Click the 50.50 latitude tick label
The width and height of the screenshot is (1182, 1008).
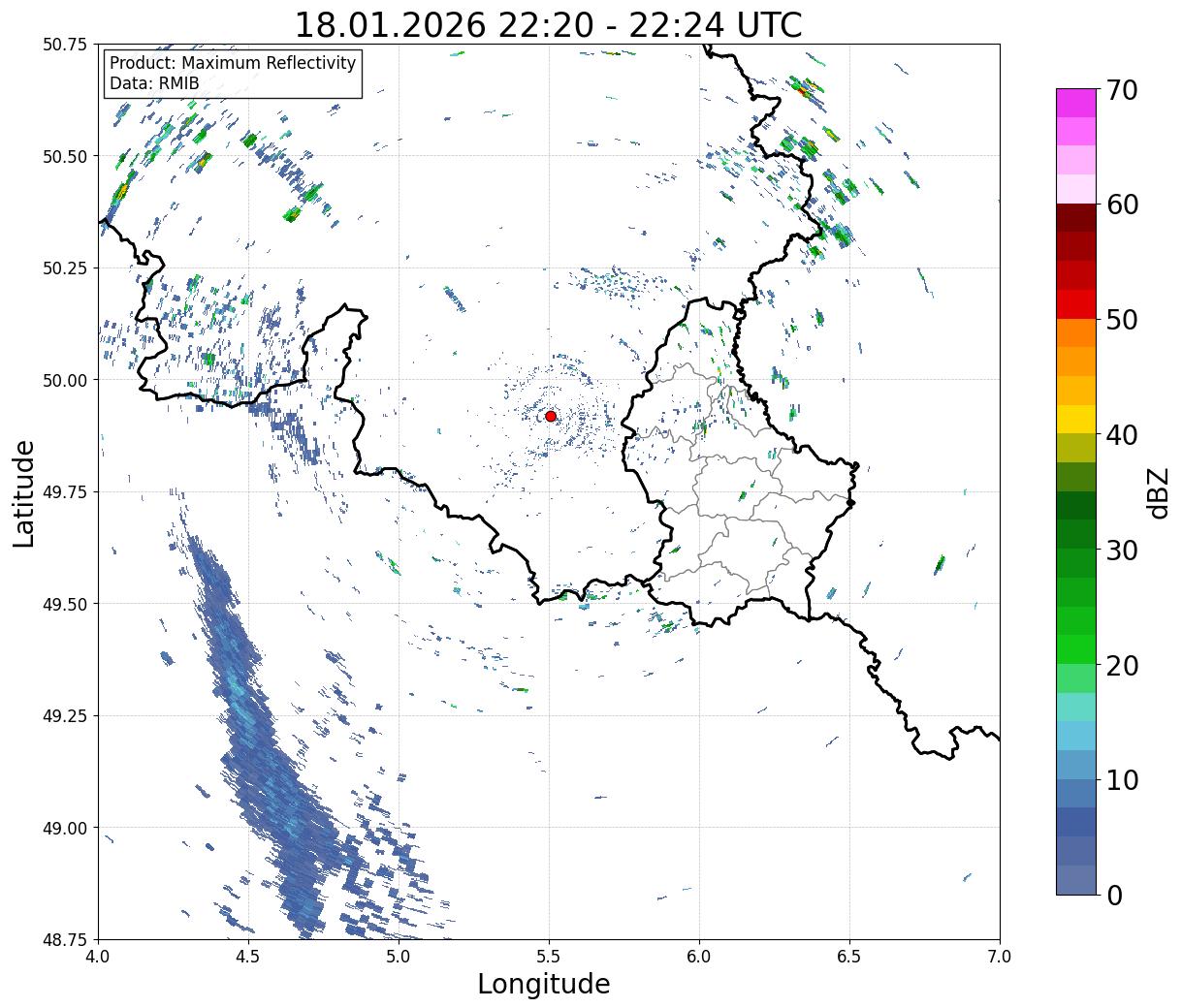tap(64, 156)
